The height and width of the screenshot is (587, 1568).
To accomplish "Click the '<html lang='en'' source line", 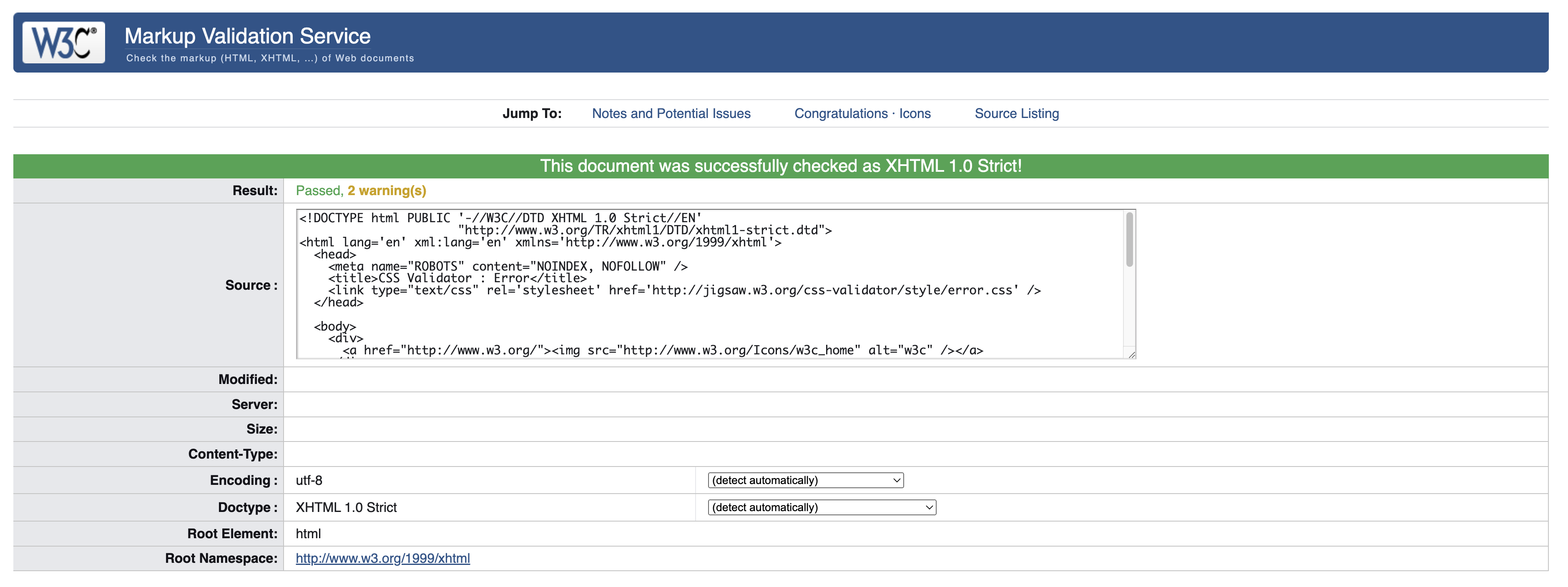I will pos(540,242).
